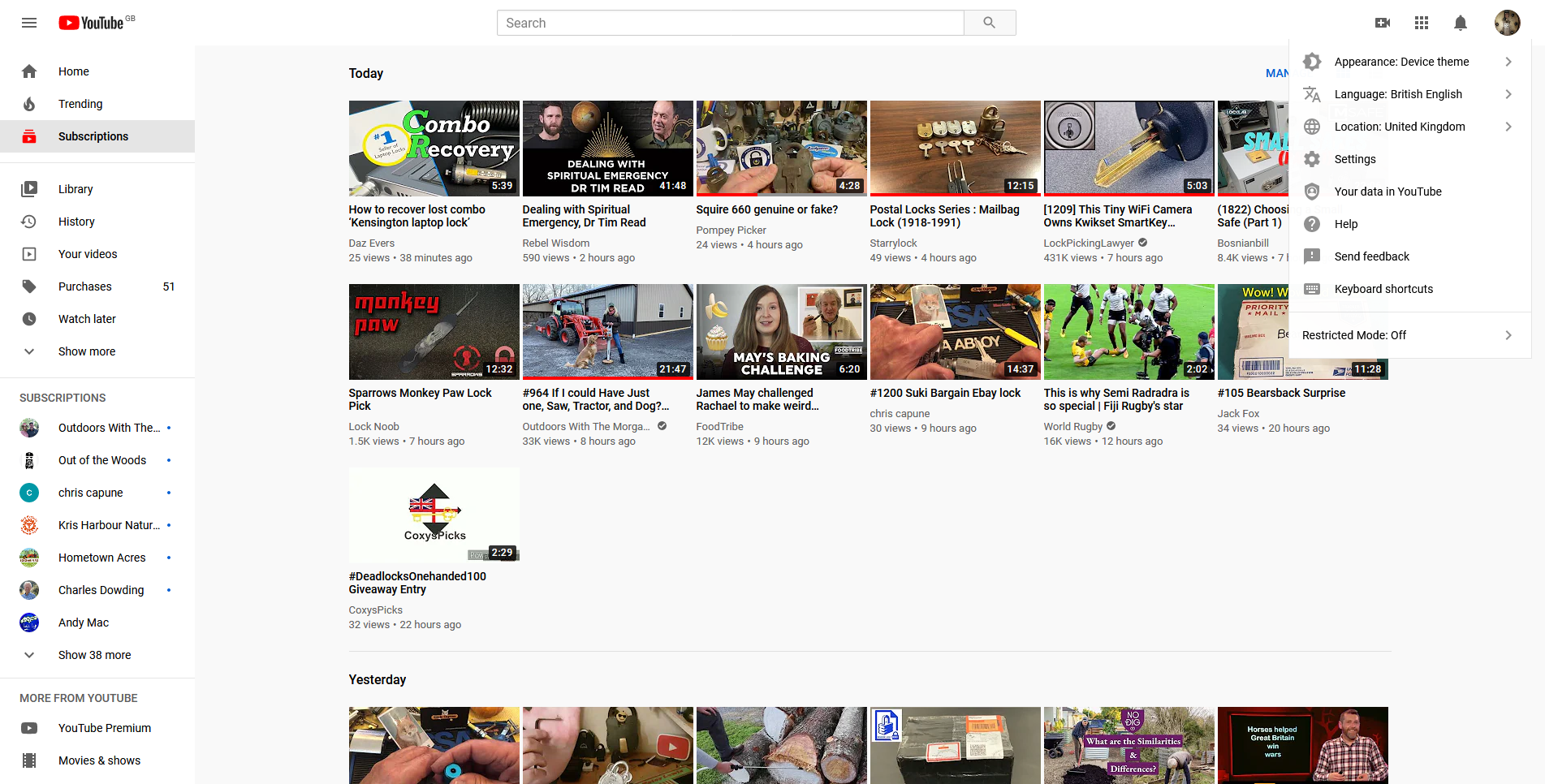Open CoxysPicks giveaway video thumbnail

tap(434, 515)
